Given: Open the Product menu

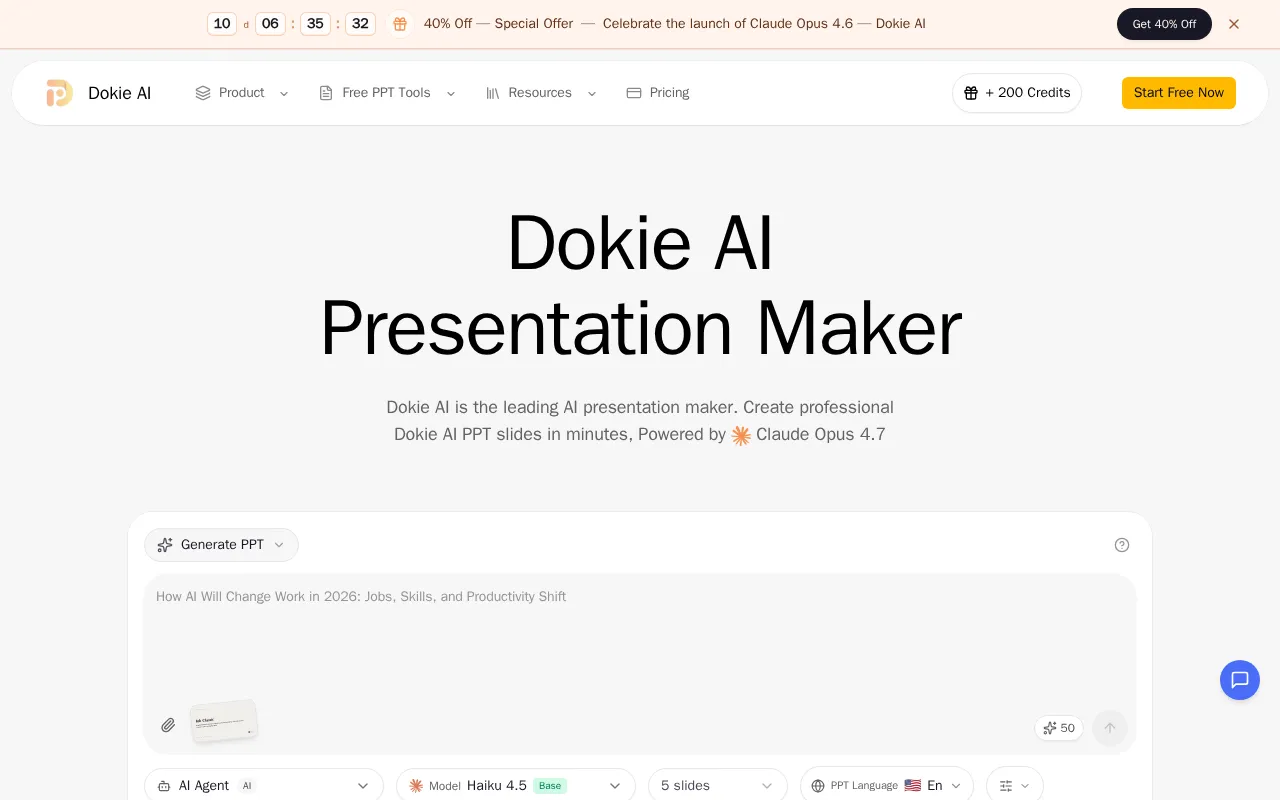Looking at the screenshot, I should coord(242,93).
